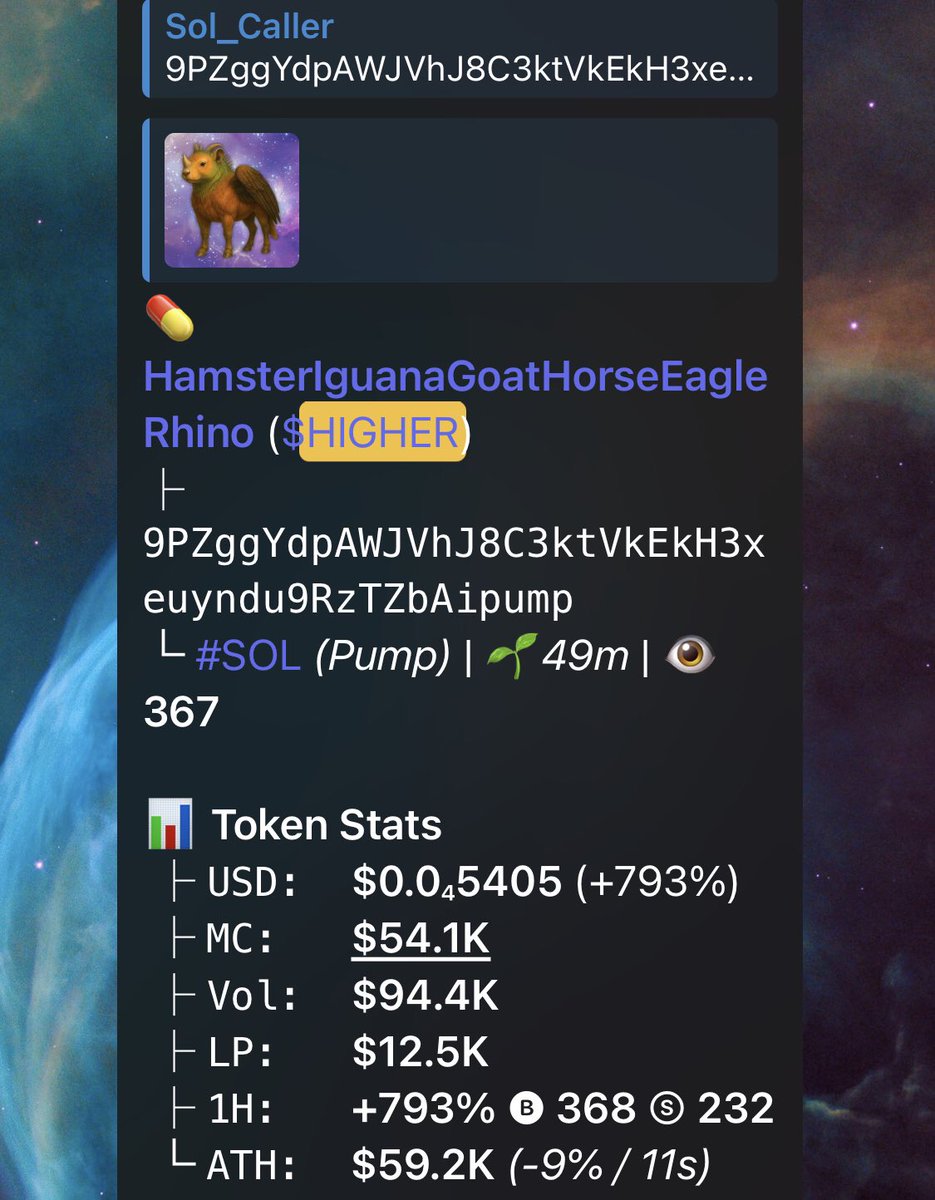Click the bar chart Token Stats icon
Viewport: 935px width, 1200px height.
pos(169,825)
